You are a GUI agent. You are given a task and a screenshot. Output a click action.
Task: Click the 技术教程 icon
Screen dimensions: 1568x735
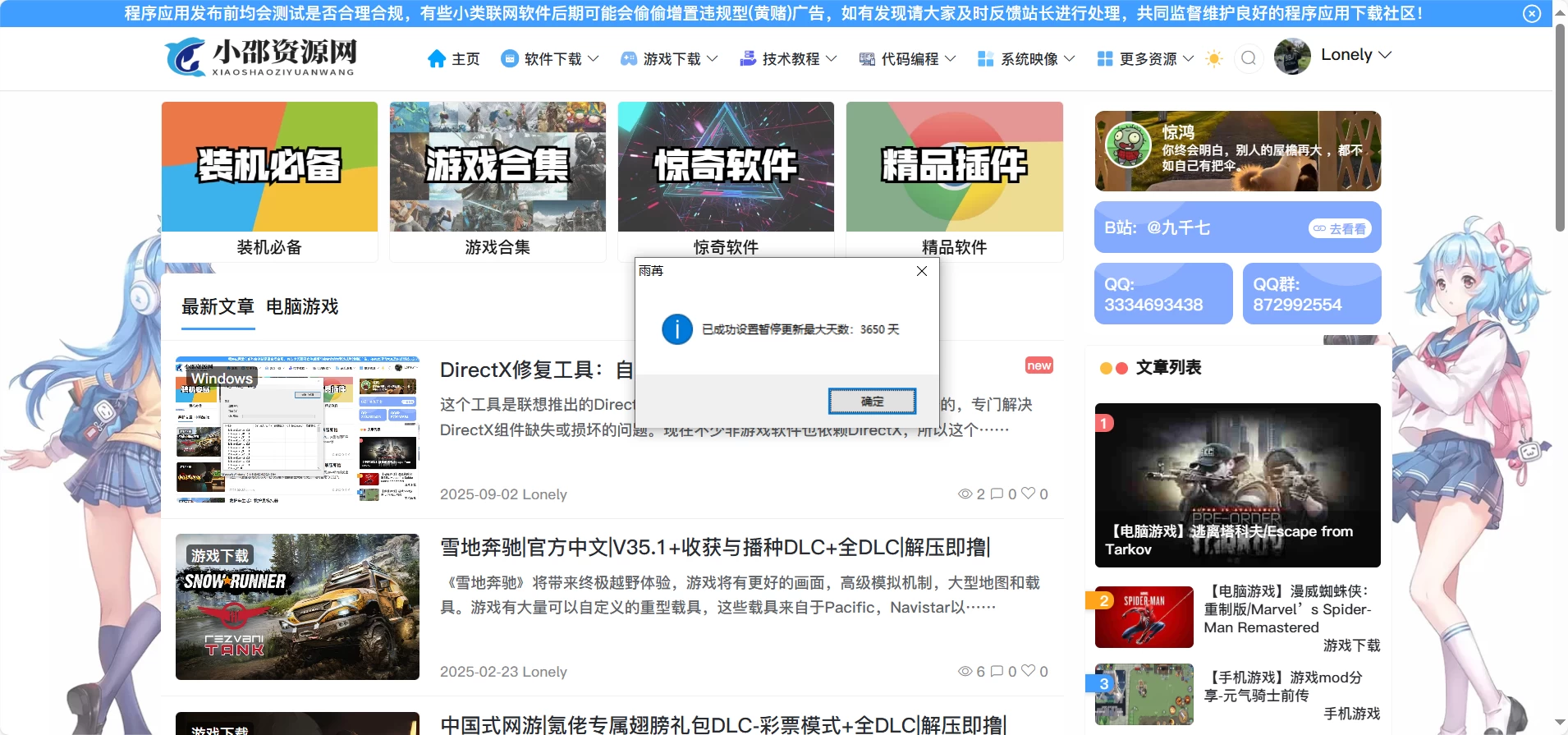pyautogui.click(x=748, y=58)
